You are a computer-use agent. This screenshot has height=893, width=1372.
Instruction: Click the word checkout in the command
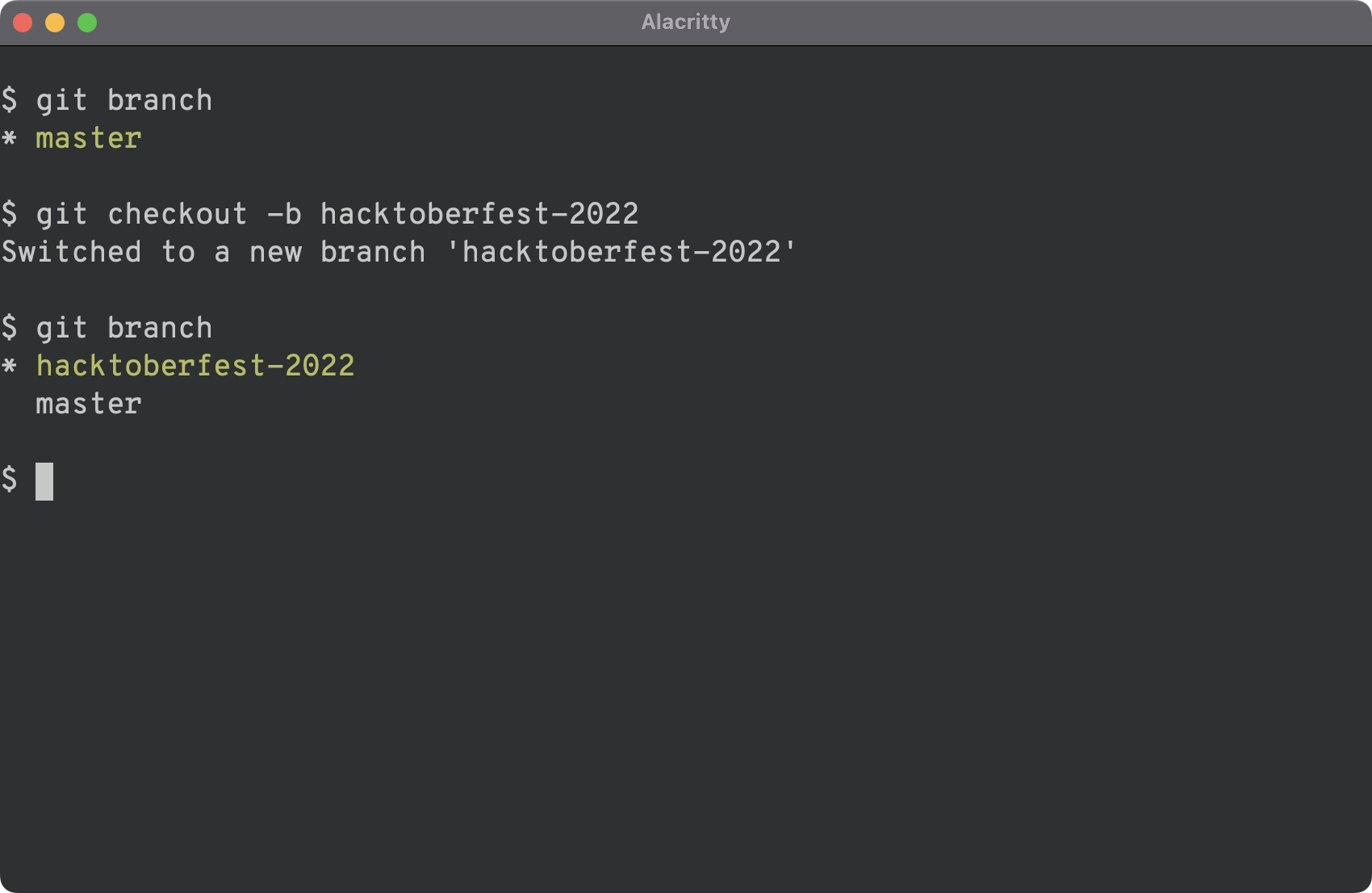pyautogui.click(x=178, y=214)
